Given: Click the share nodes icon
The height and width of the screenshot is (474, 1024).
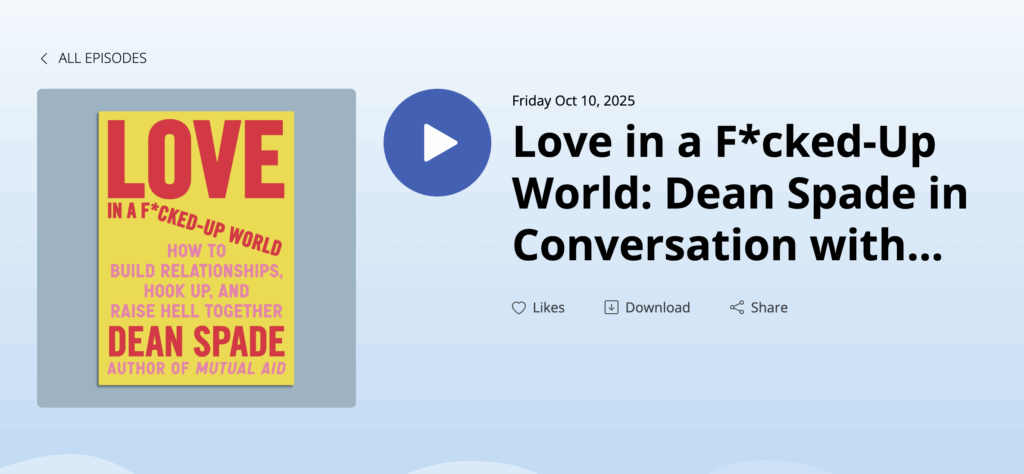Looking at the screenshot, I should tap(737, 308).
